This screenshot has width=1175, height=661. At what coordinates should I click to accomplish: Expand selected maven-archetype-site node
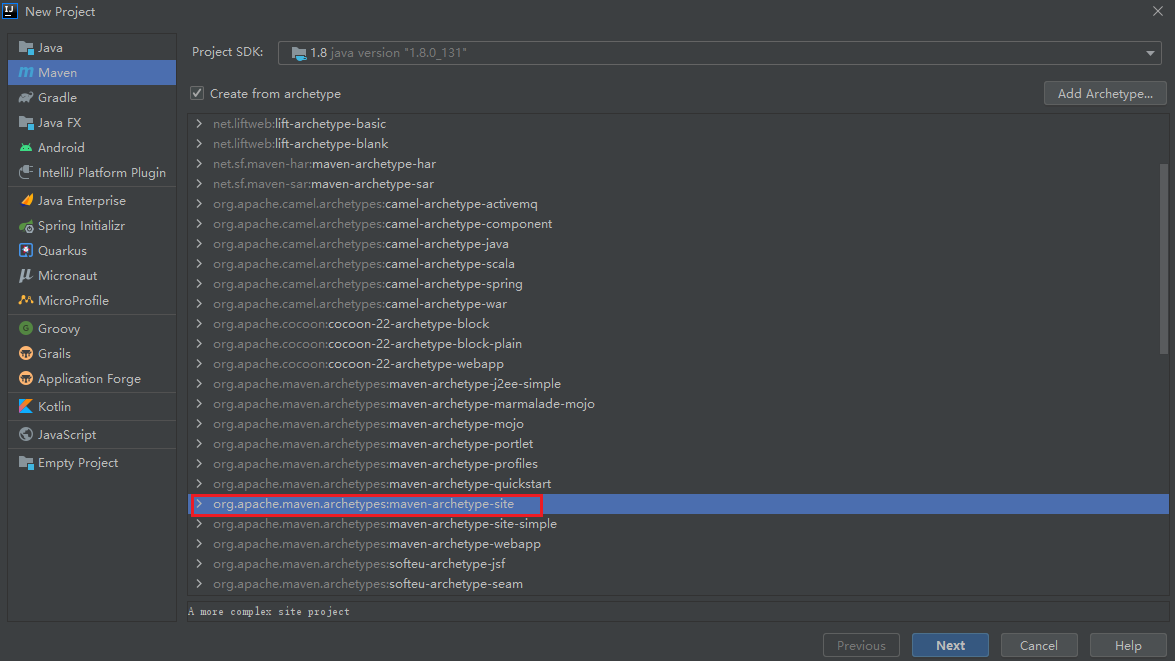tap(199, 504)
